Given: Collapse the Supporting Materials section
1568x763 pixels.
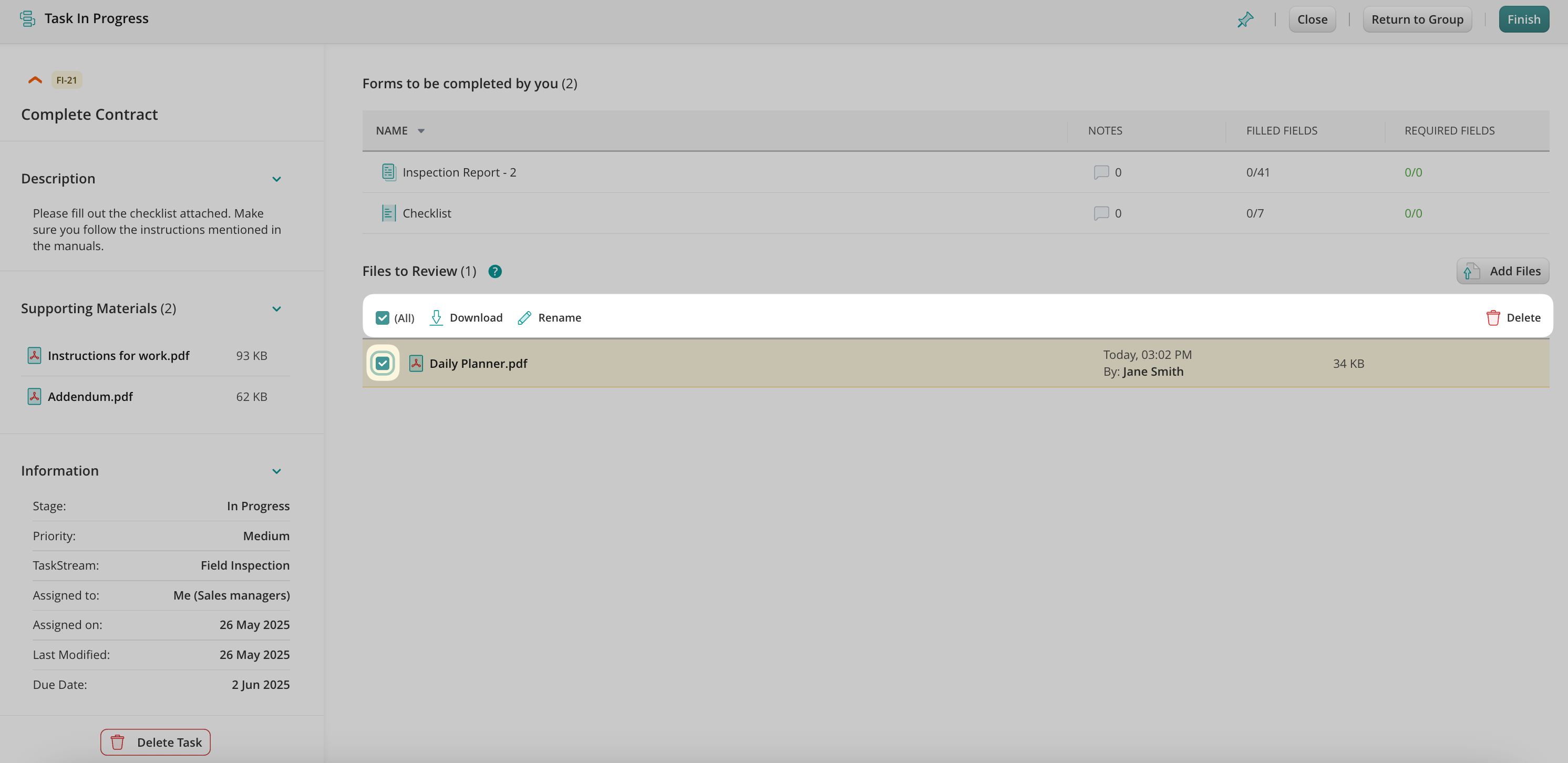Looking at the screenshot, I should tap(276, 309).
